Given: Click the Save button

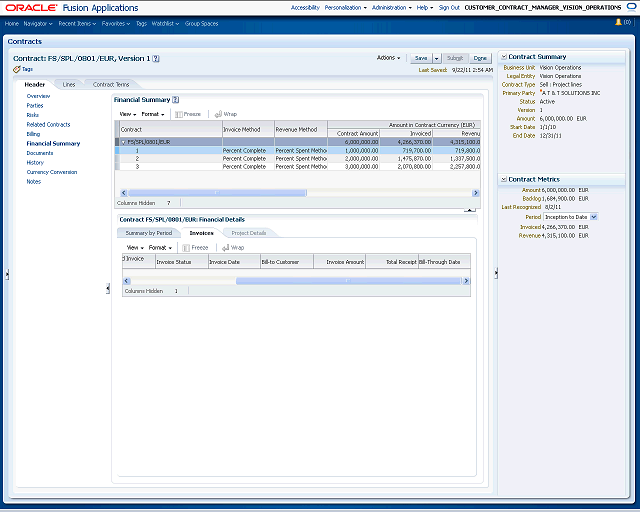Looking at the screenshot, I should coord(421,59).
